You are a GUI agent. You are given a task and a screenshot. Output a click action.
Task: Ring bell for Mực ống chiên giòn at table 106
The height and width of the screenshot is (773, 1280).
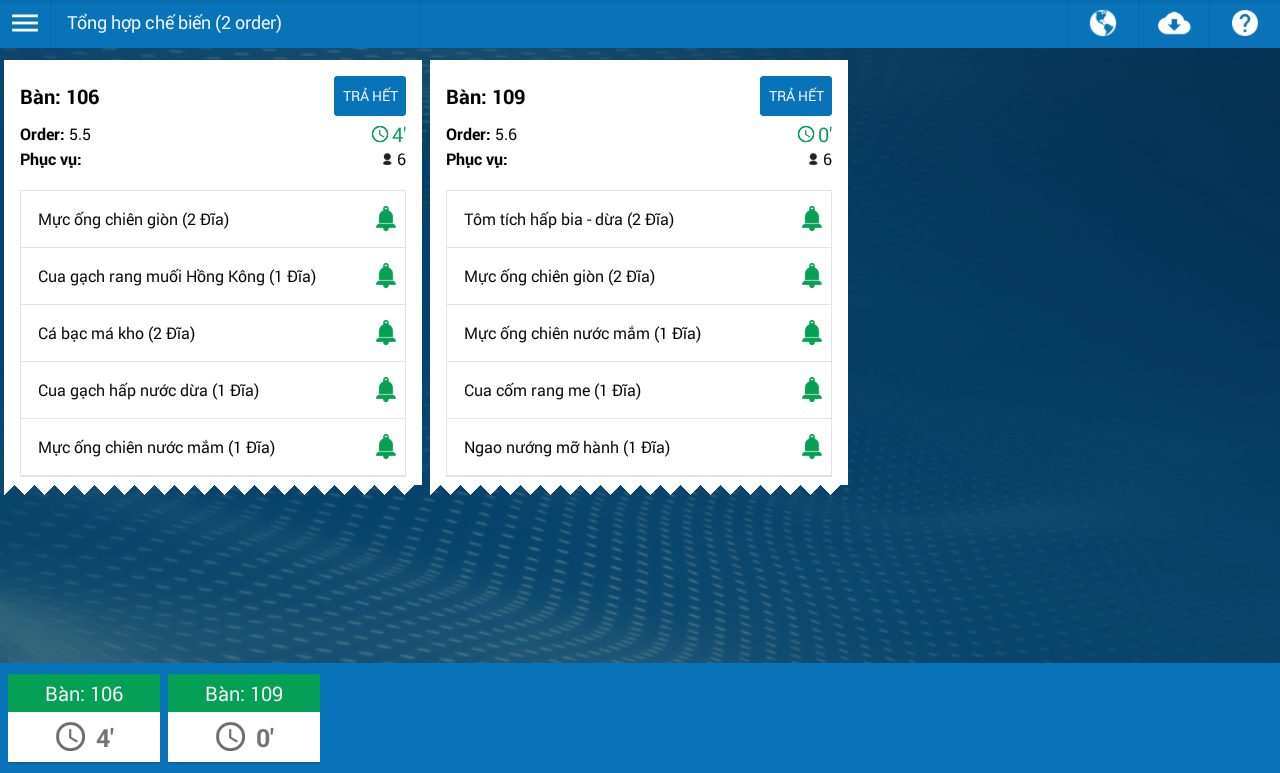[x=386, y=219]
